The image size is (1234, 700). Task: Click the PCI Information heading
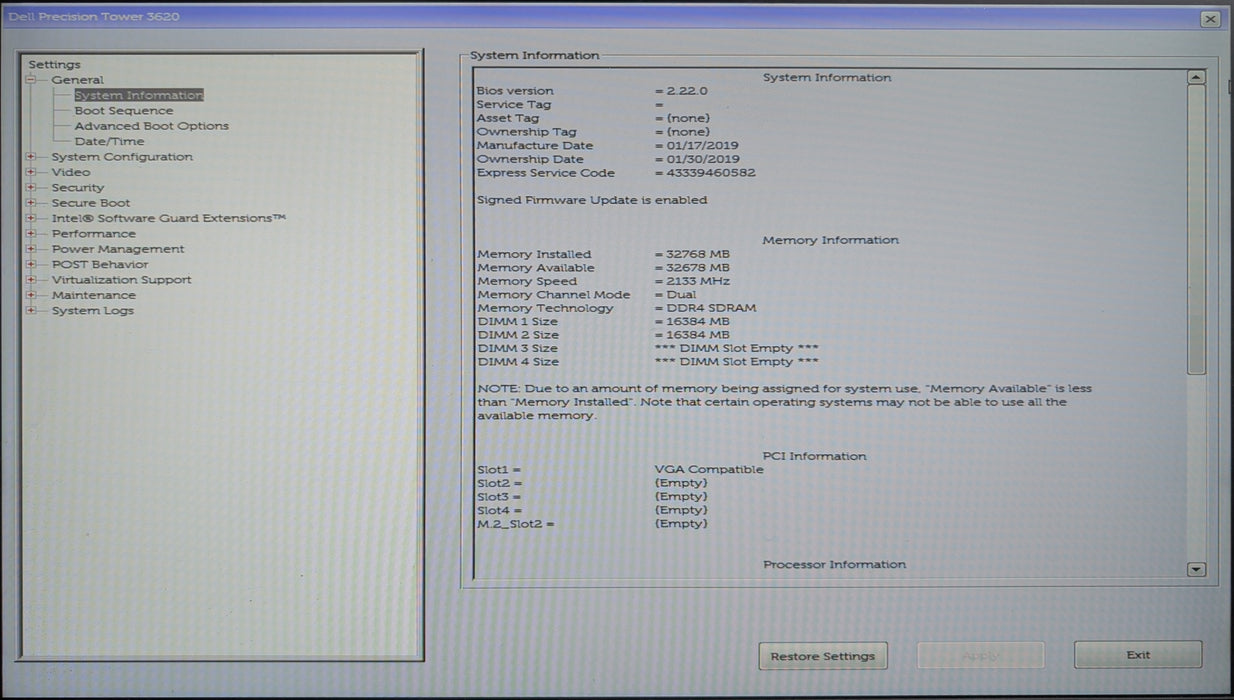(814, 456)
